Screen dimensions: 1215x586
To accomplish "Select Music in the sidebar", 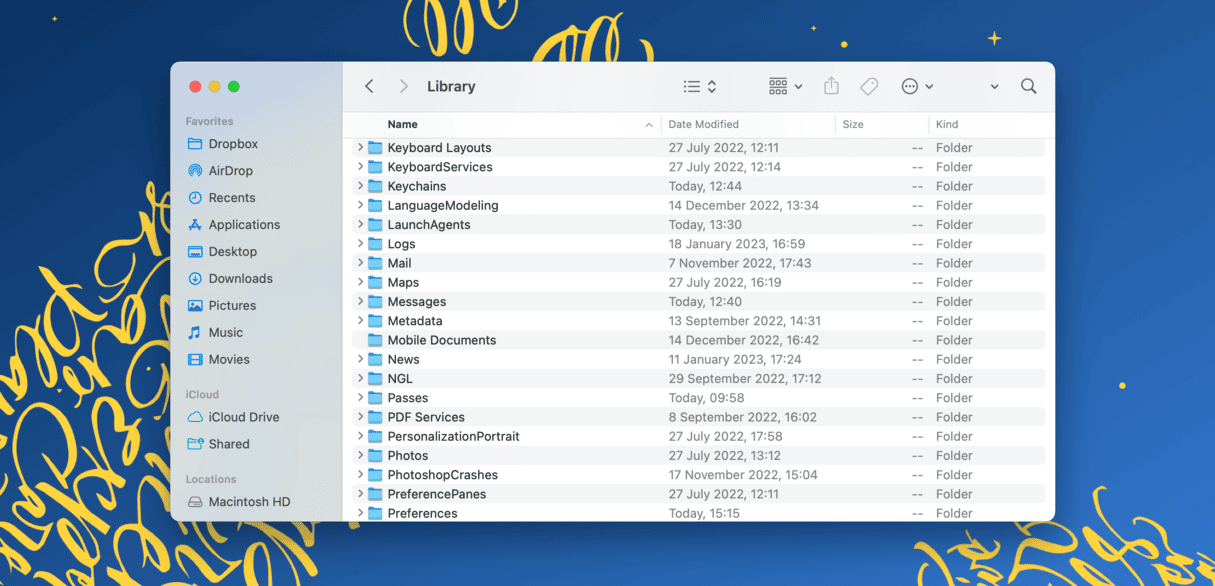I will click(215, 333).
